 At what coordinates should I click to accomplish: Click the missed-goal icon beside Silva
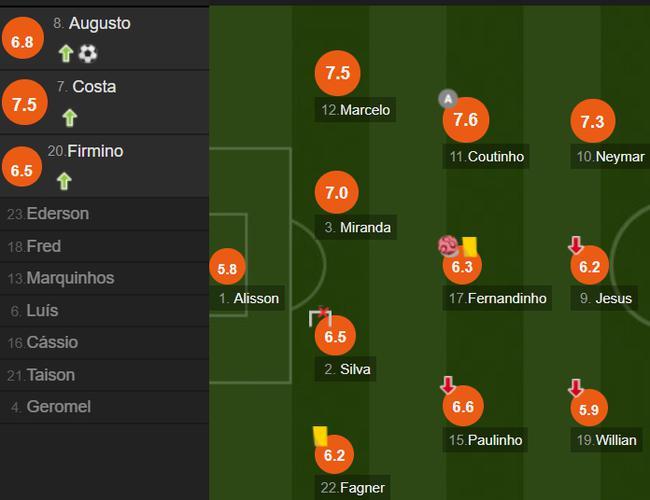[x=320, y=317]
